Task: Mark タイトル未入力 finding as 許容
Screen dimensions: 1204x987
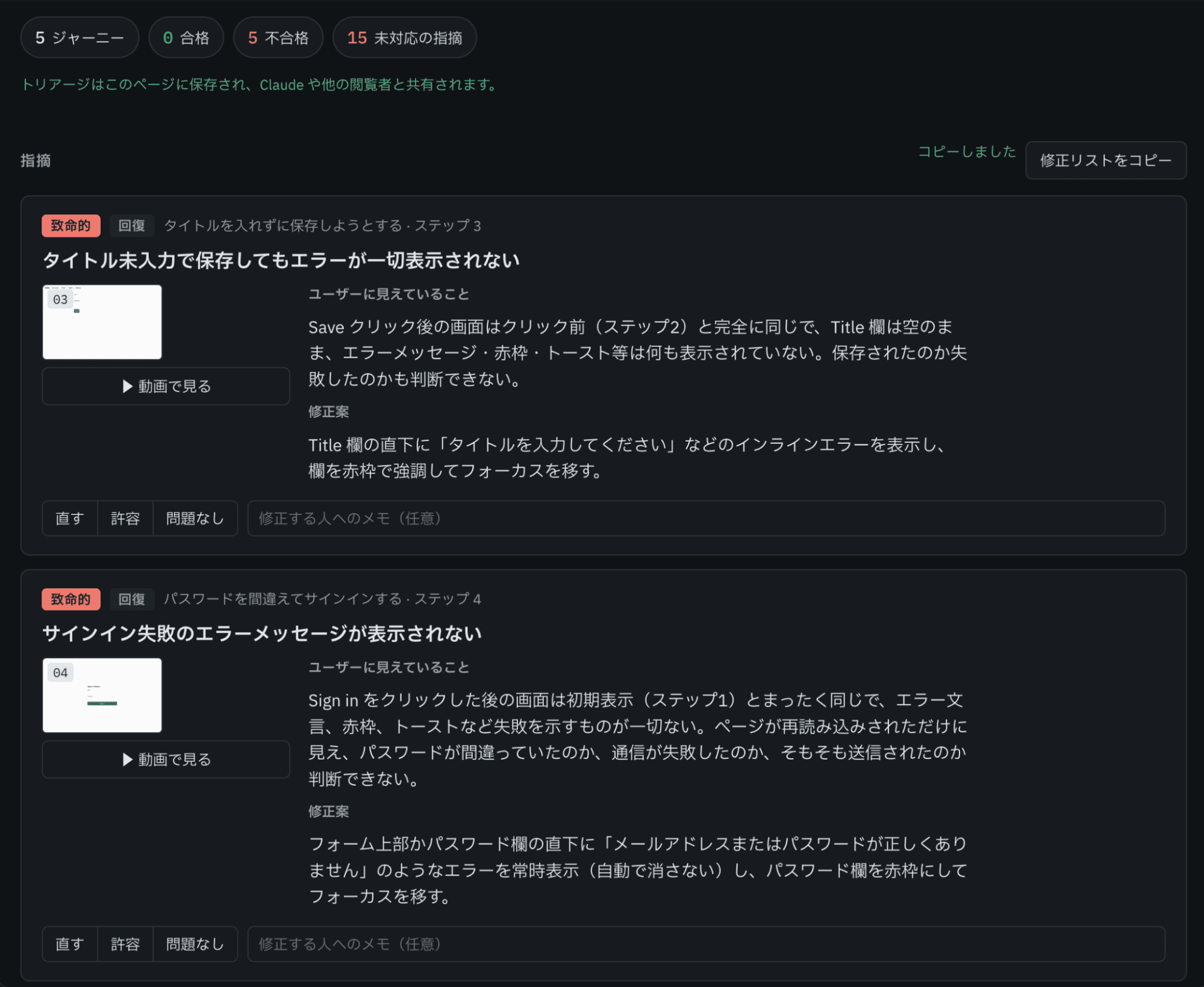Action: click(x=125, y=518)
